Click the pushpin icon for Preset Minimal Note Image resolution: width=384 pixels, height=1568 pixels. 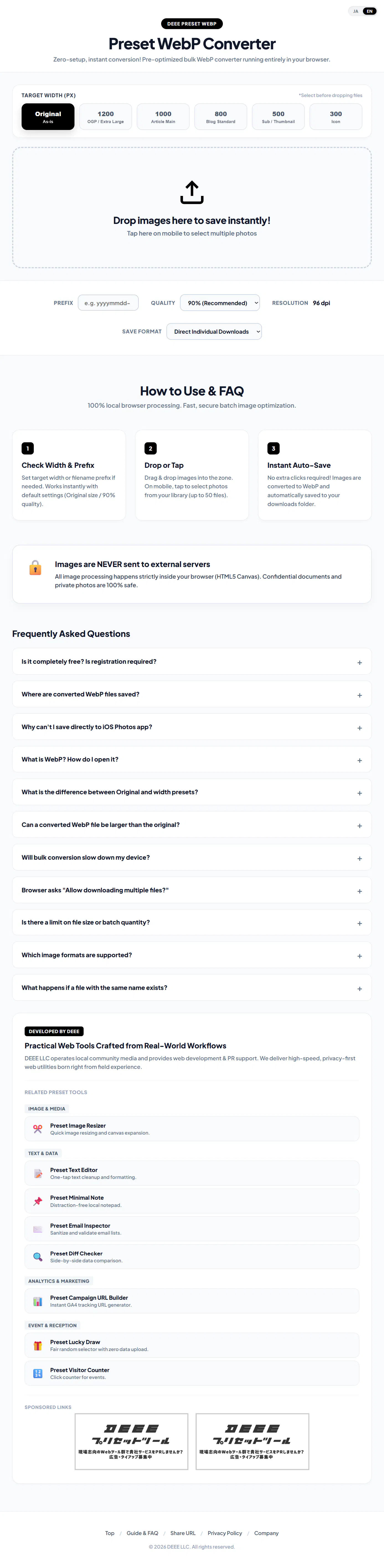pyautogui.click(x=38, y=1201)
